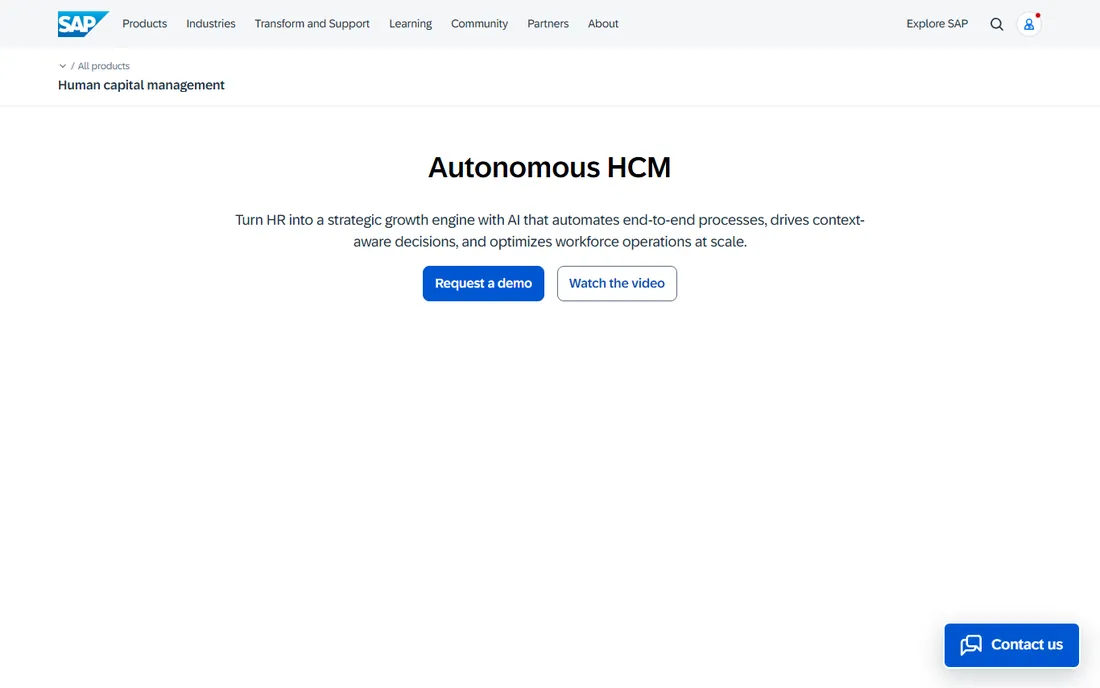The width and height of the screenshot is (1100, 688).
Task: Open the Industries menu
Action: pyautogui.click(x=210, y=24)
